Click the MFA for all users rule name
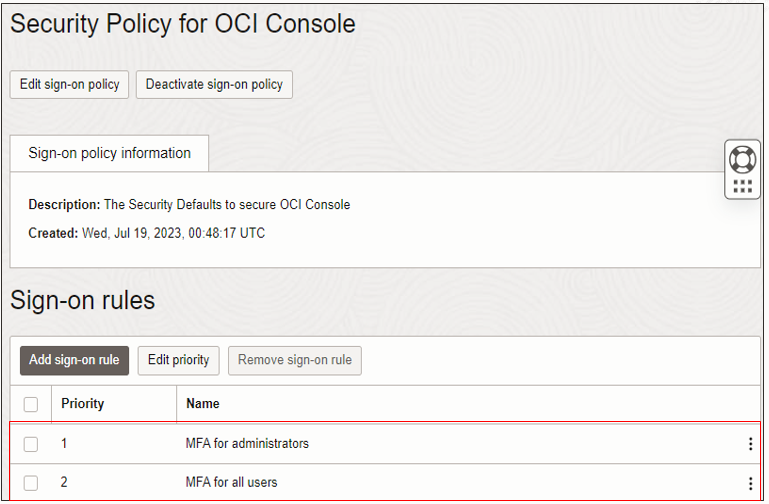Image resolution: width=769 pixels, height=504 pixels. [x=231, y=482]
